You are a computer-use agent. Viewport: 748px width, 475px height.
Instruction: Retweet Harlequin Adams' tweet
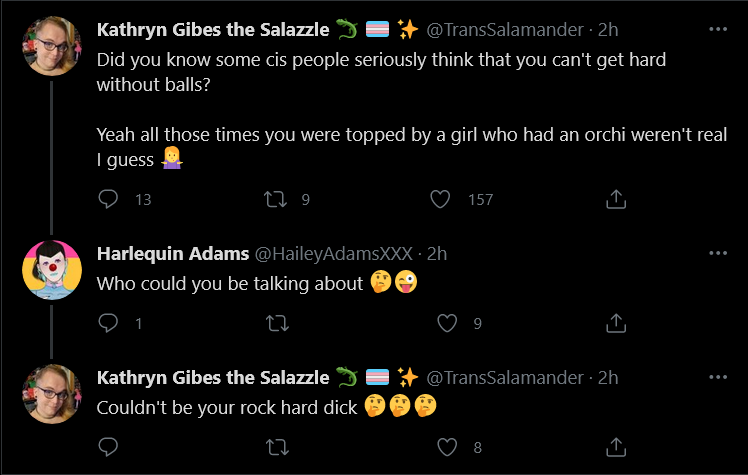pos(277,323)
